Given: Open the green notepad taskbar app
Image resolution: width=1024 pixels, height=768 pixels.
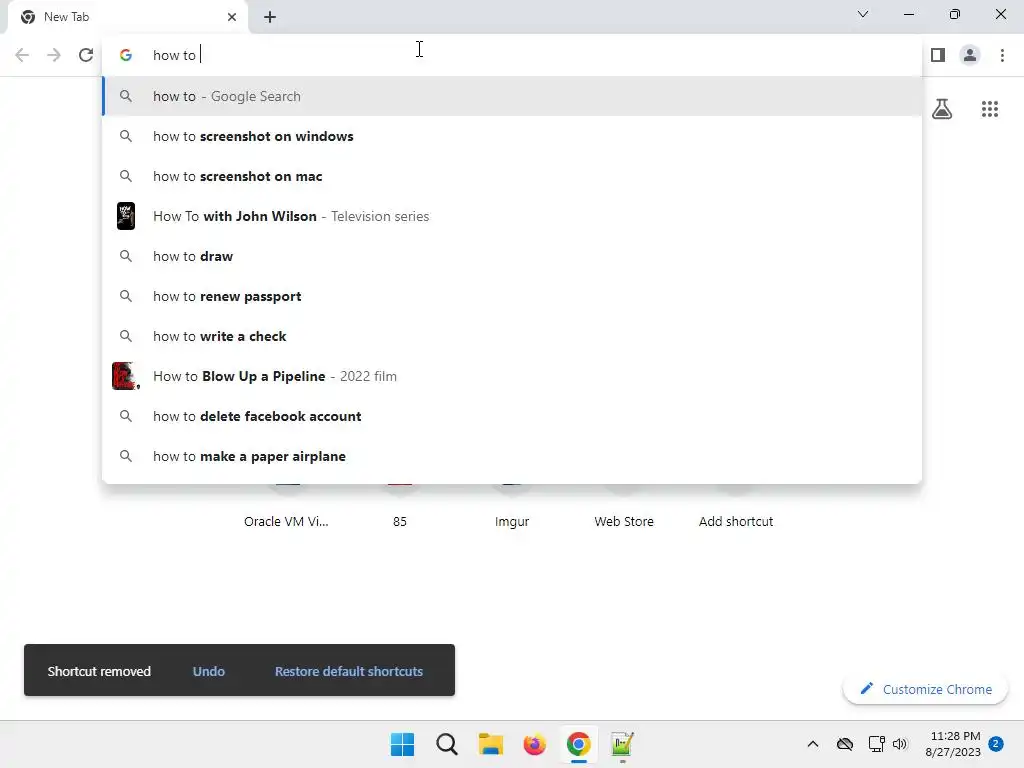Looking at the screenshot, I should click(x=622, y=744).
